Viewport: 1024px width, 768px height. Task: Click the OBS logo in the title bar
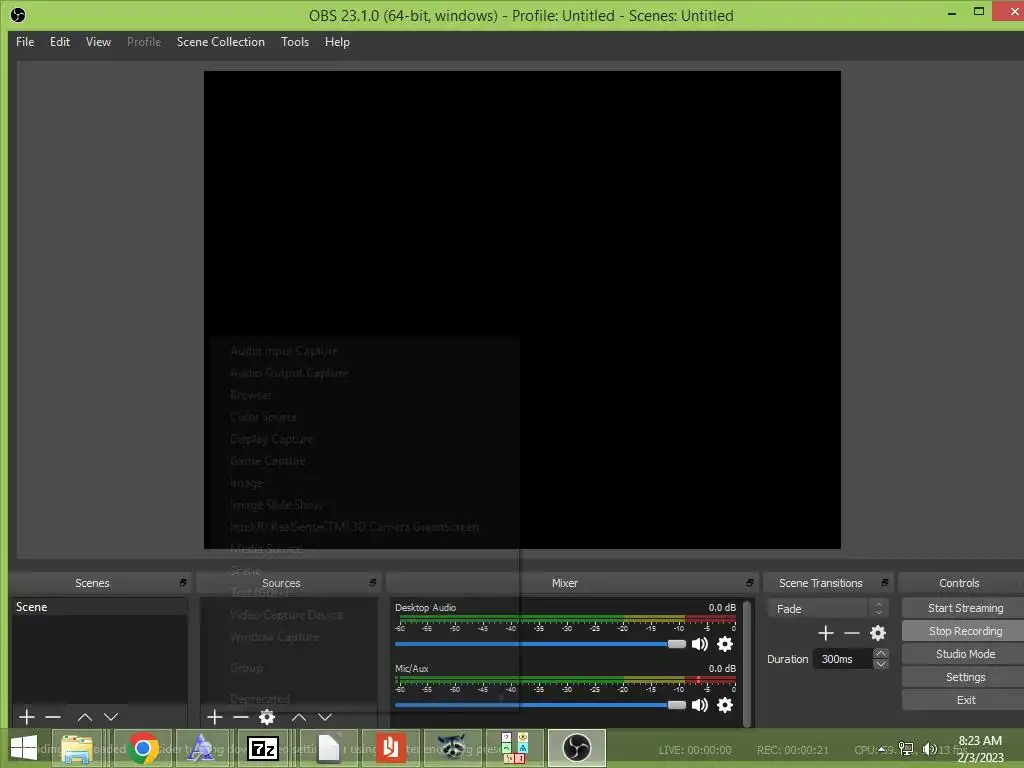[18, 15]
